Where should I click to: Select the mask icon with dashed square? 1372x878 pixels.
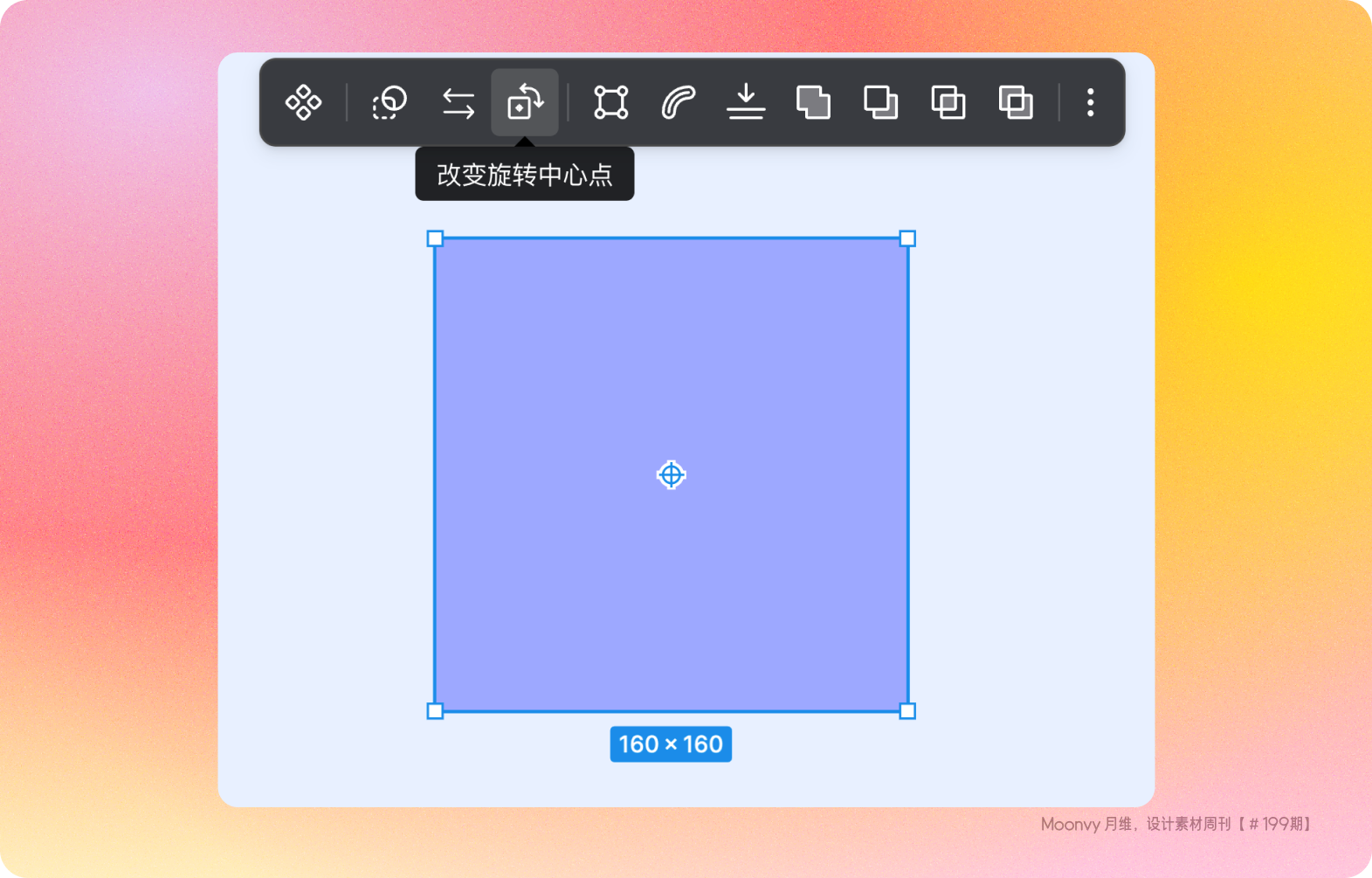pyautogui.click(x=389, y=103)
